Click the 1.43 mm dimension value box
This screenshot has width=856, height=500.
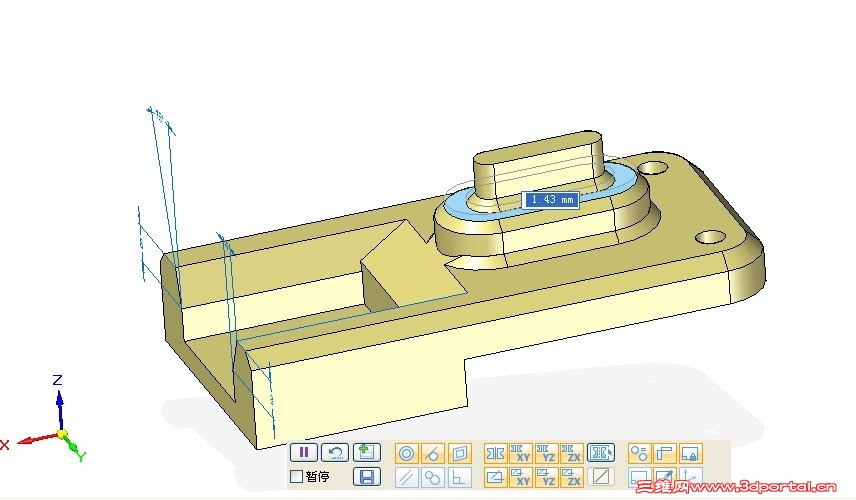click(x=551, y=200)
